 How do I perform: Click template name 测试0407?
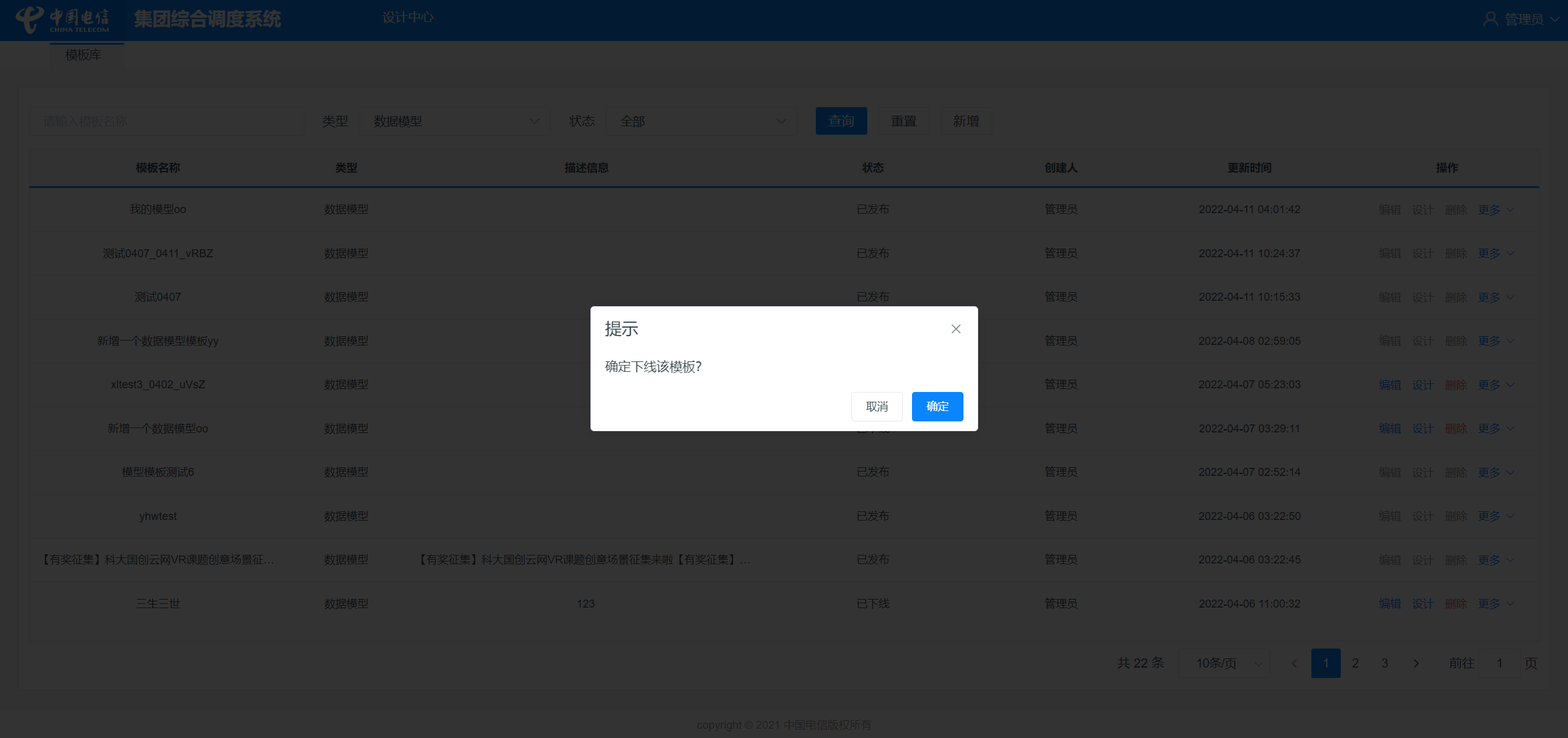(x=157, y=297)
